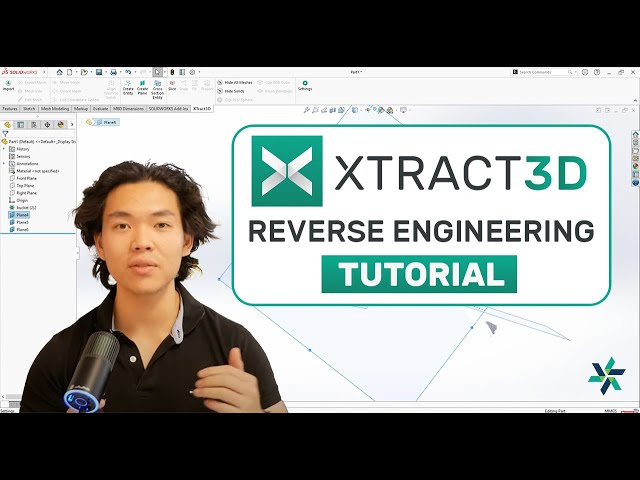
Task: Select the Fit tool in the Xtract3D ribbon
Action: pyautogui.click(x=194, y=86)
